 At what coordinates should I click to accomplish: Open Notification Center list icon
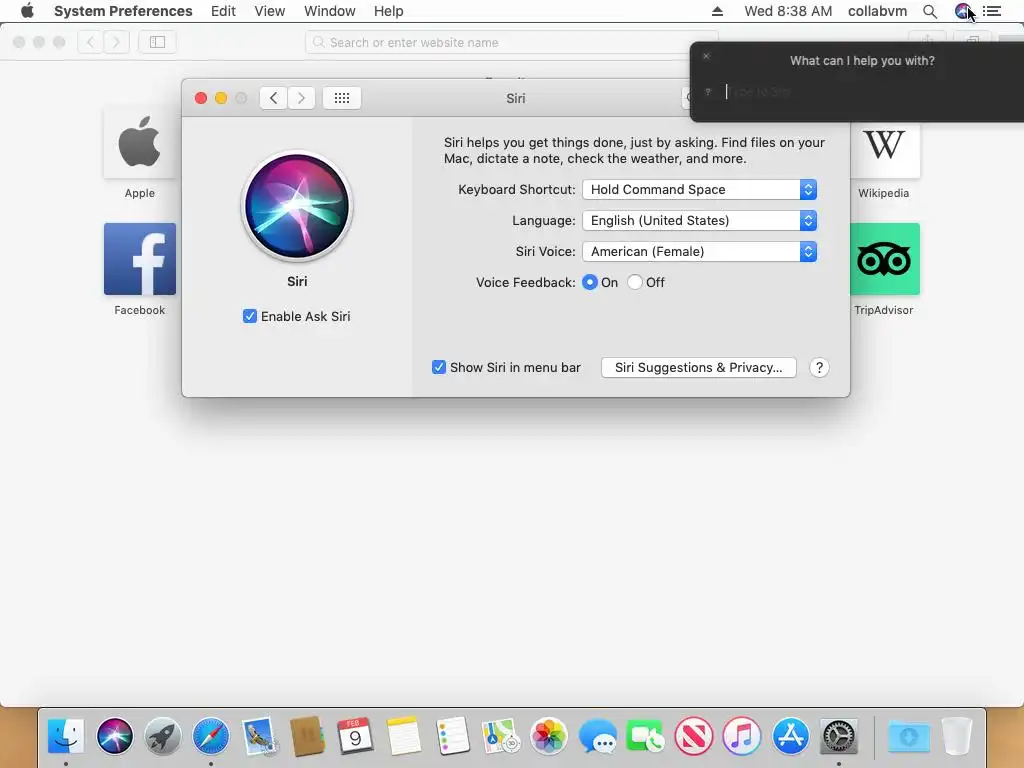[992, 11]
